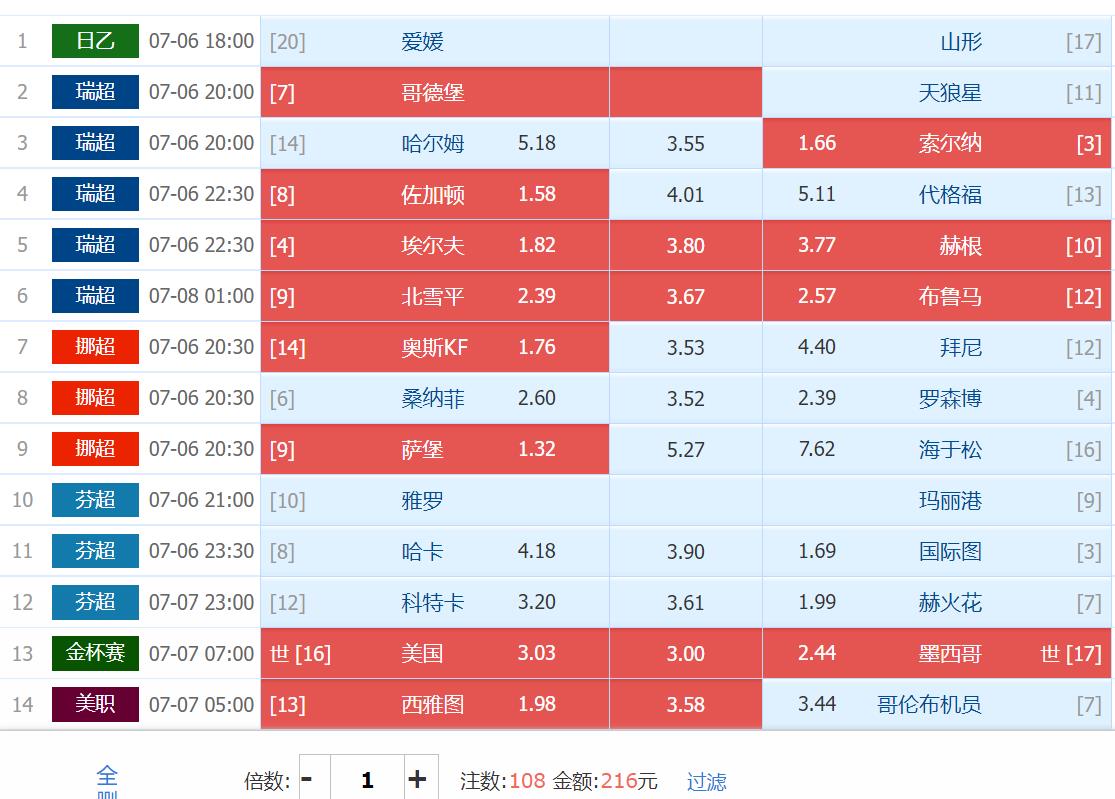
Task: Deselect 美国 home odds 3.03
Action: [434, 653]
